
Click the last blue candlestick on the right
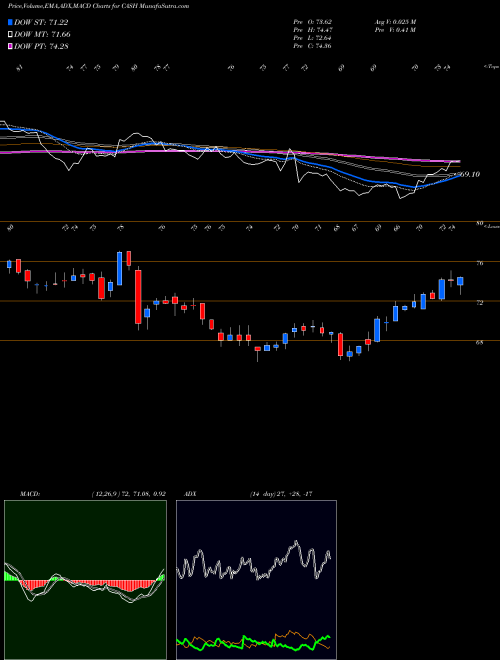(x=460, y=281)
